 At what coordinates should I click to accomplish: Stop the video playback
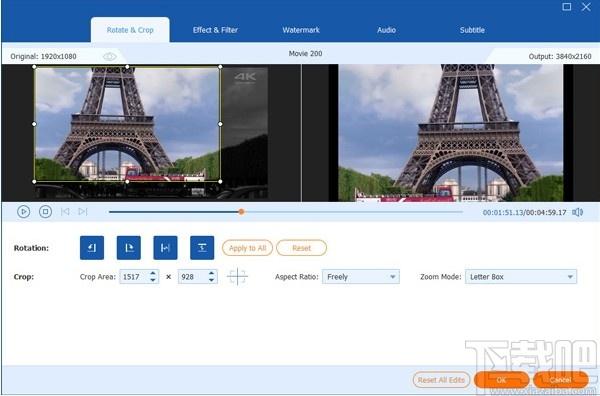click(x=45, y=212)
